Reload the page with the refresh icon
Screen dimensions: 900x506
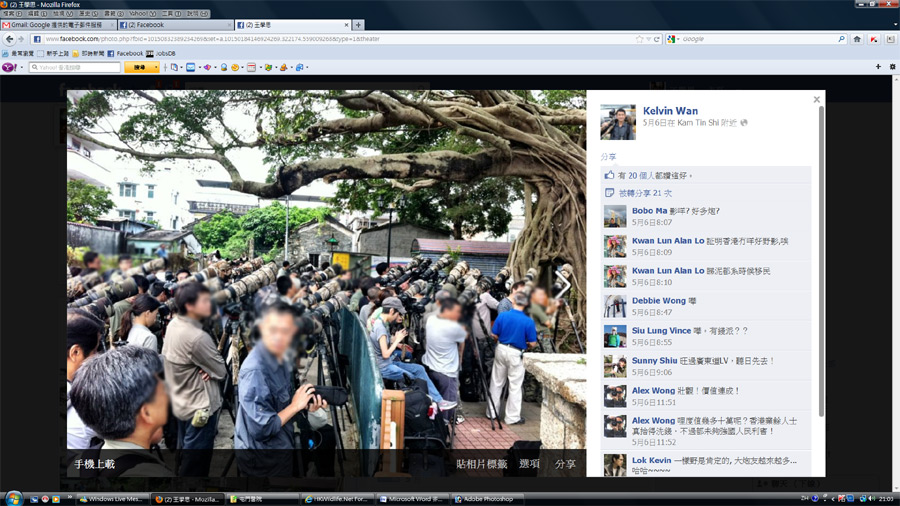[659, 39]
